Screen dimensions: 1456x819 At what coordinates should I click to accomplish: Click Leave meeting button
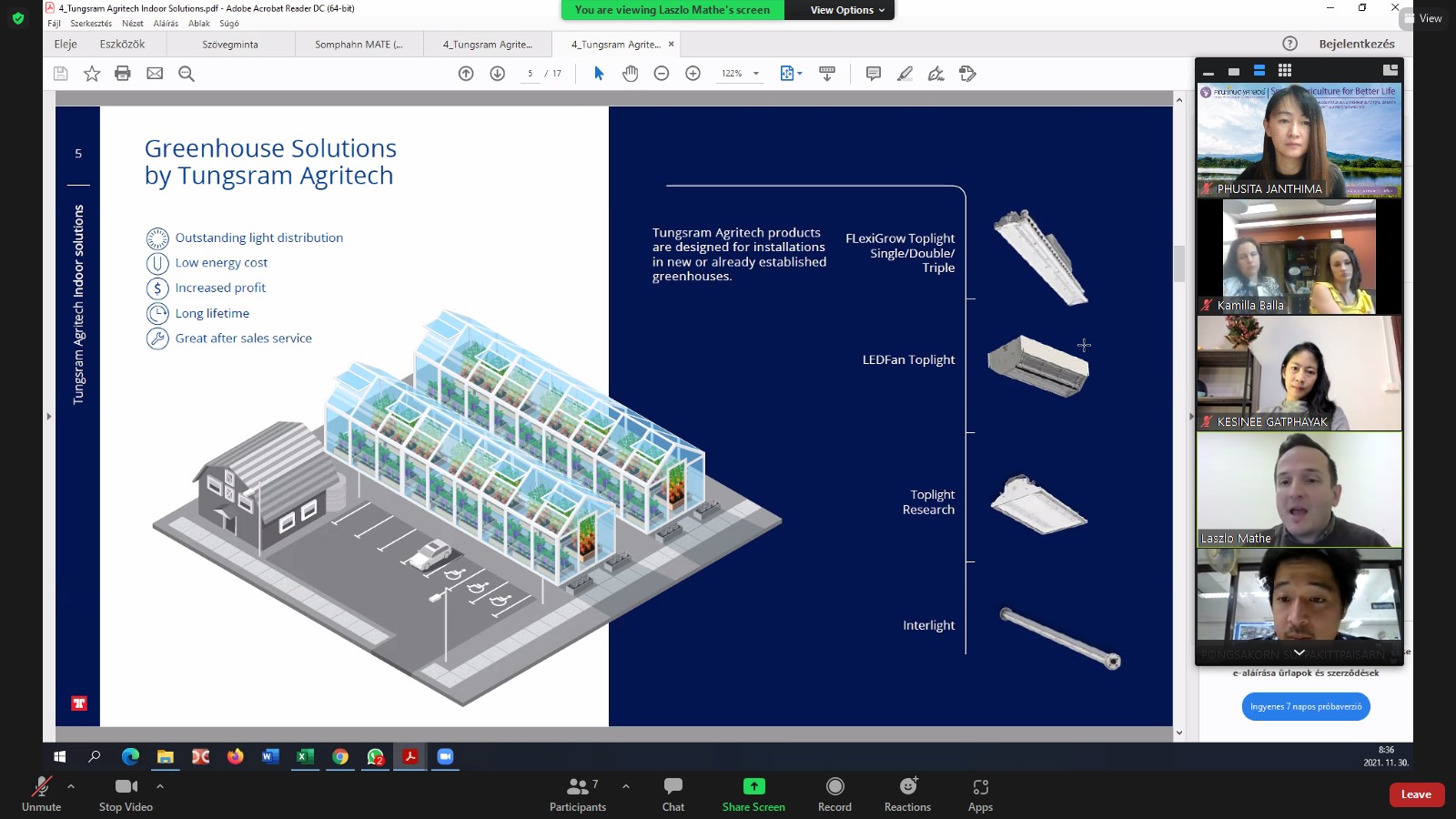point(1416,794)
